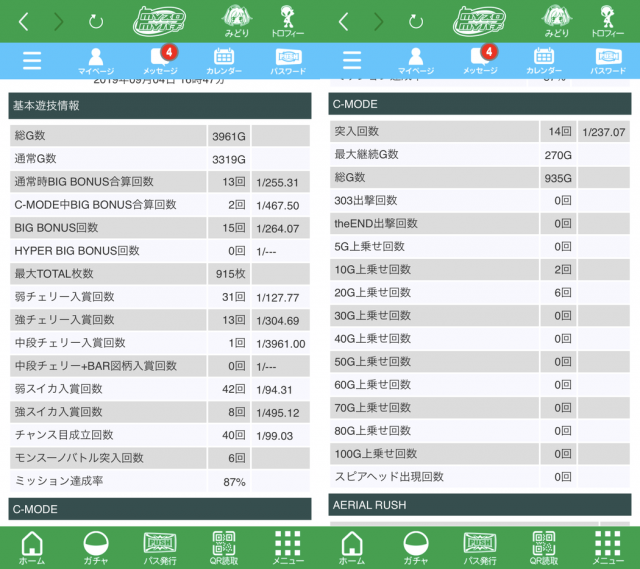640x569 pixels.
Task: Open the hamburger menu in the left screen
Action: tap(32, 60)
